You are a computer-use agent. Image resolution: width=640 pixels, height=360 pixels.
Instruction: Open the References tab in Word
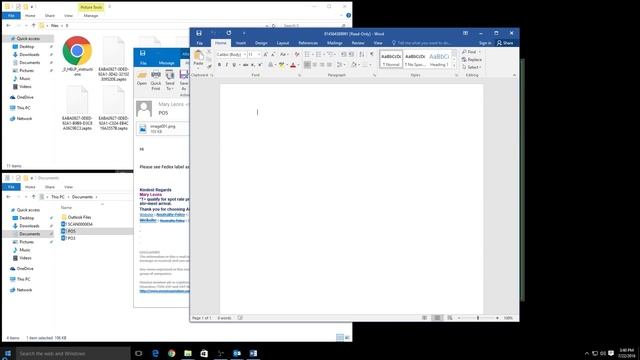tap(308, 43)
